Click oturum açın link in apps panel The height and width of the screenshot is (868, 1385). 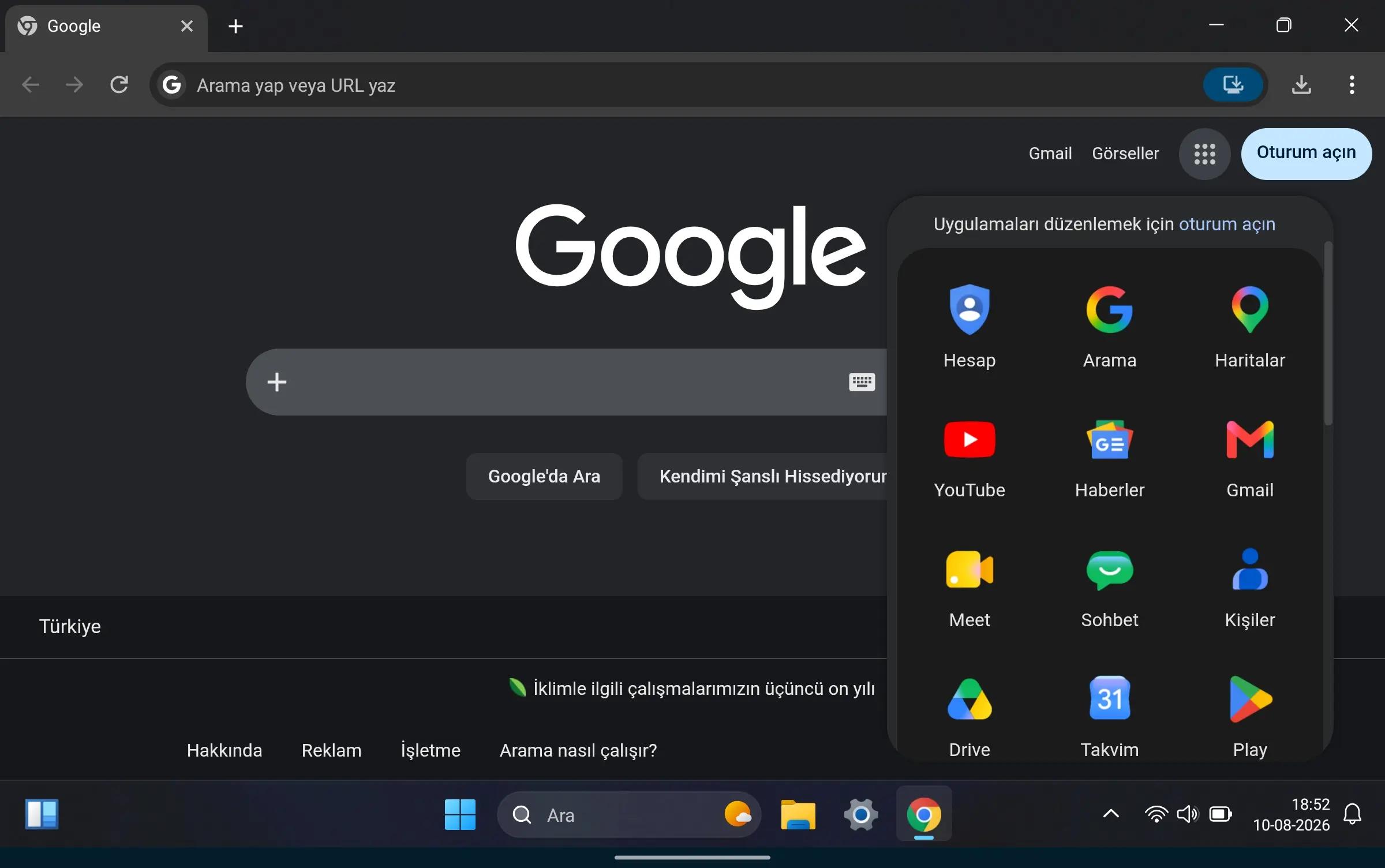tap(1227, 224)
